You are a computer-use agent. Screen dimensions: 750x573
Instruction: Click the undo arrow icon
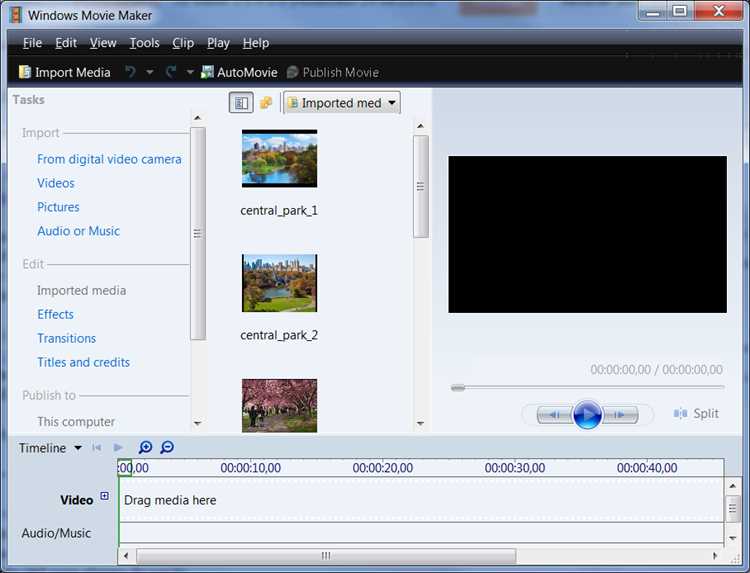coord(130,72)
